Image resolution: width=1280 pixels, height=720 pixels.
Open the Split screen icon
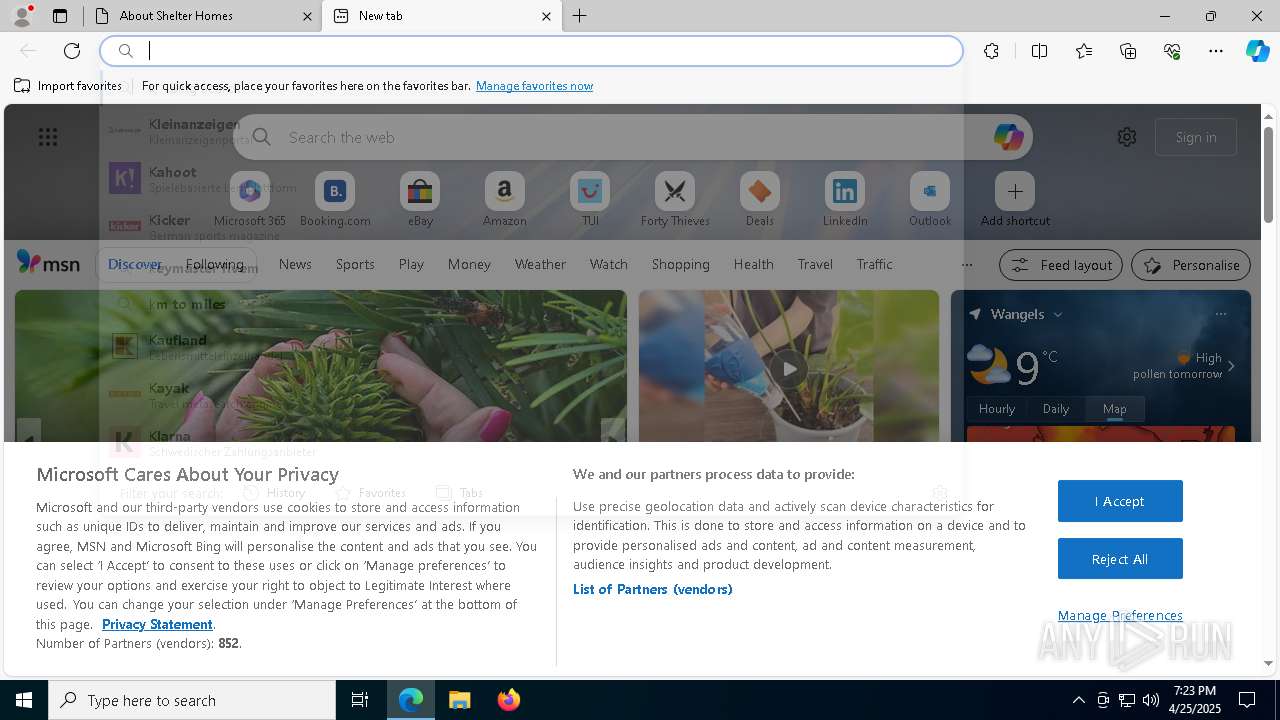click(1039, 51)
